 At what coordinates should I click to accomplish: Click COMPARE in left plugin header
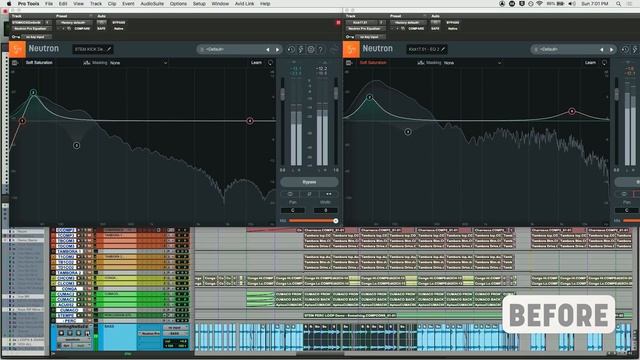point(82,29)
